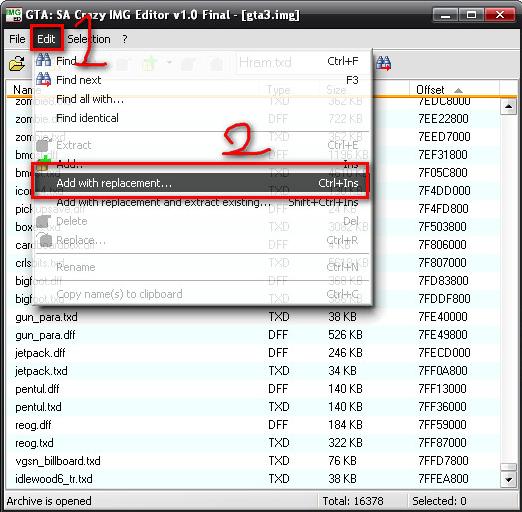Open the File menu

pos(17,39)
